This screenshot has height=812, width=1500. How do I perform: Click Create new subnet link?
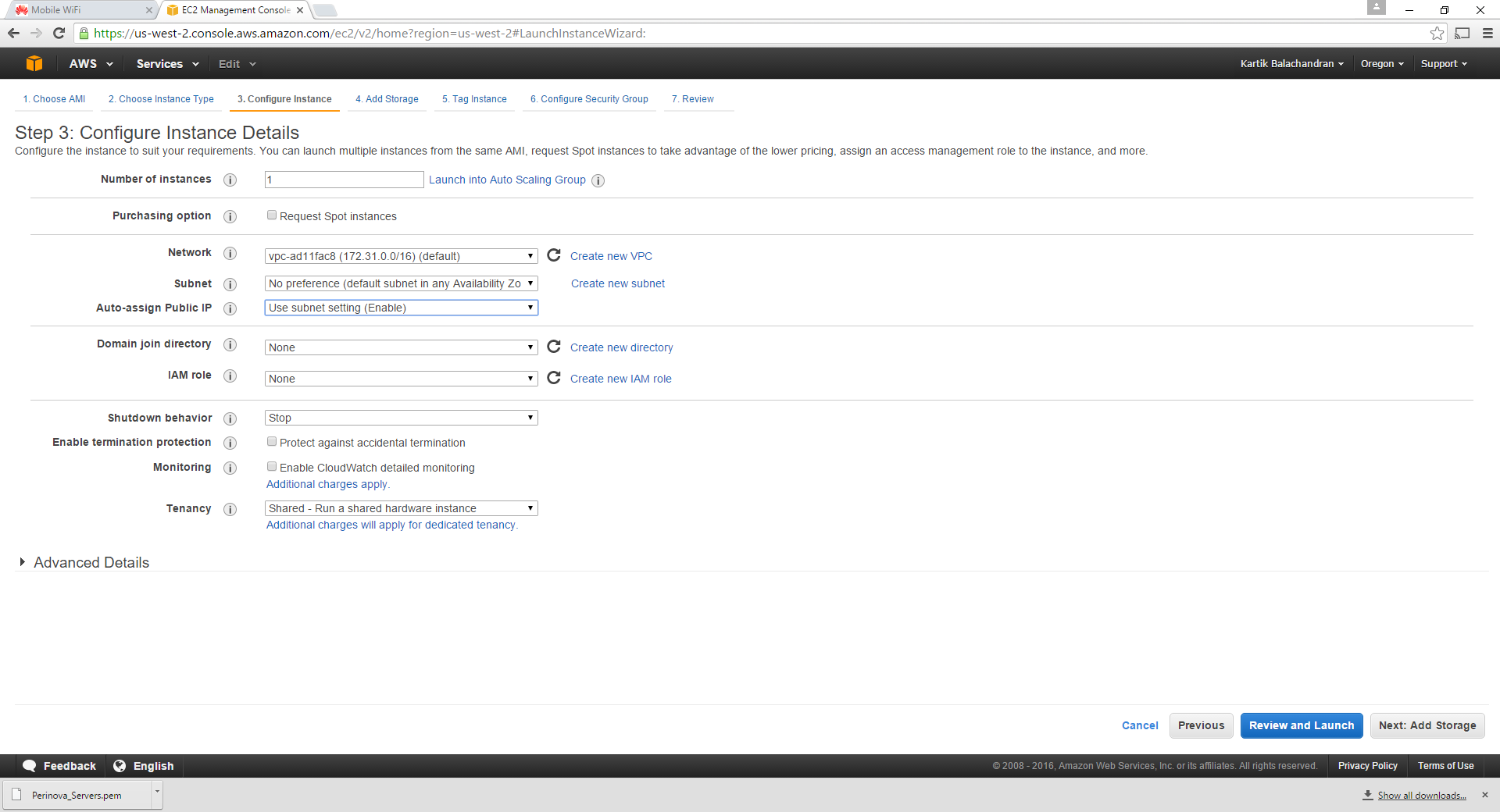pyautogui.click(x=618, y=283)
